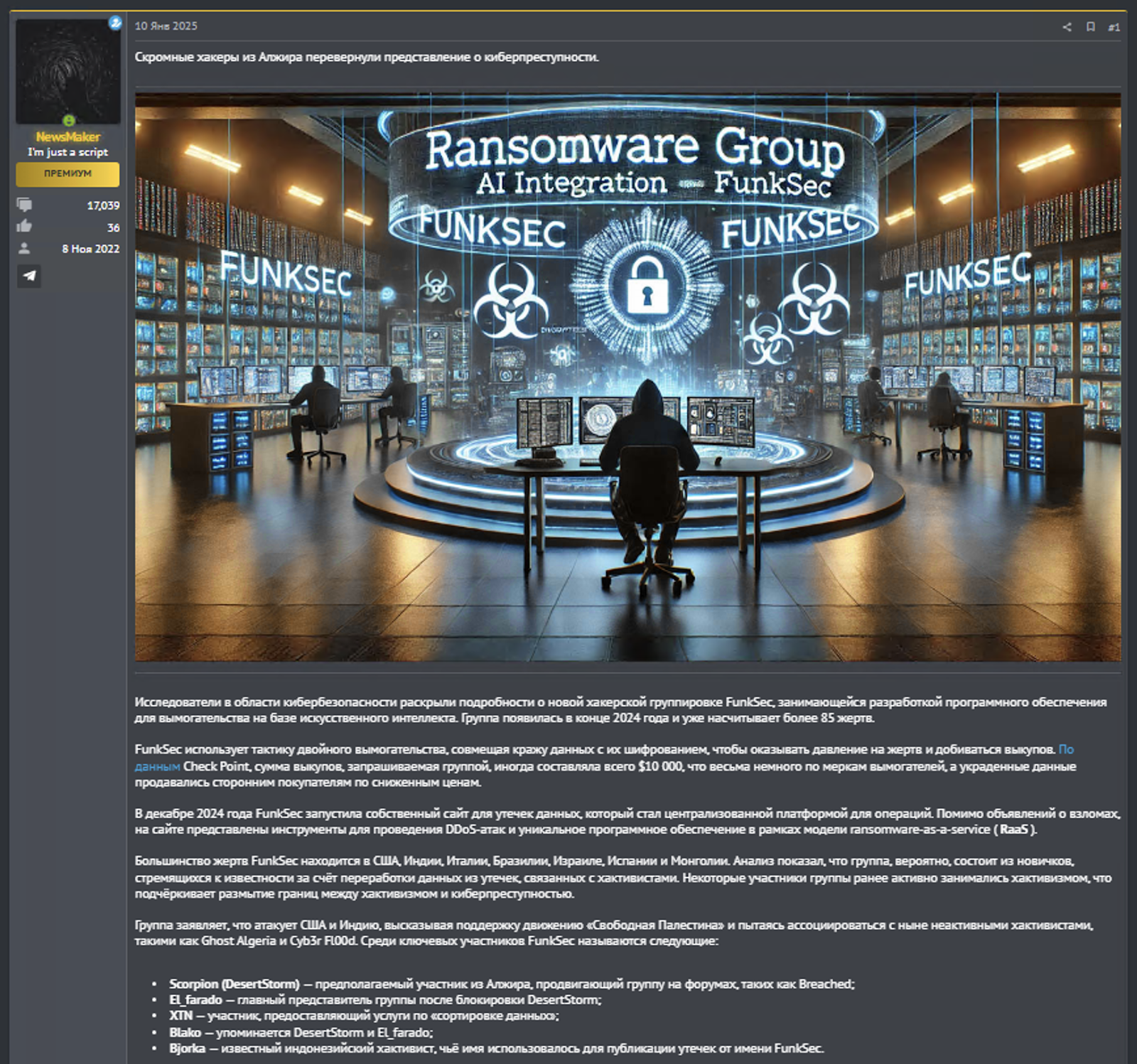Click the green online status indicator
The width and height of the screenshot is (1137, 1064).
[69, 121]
